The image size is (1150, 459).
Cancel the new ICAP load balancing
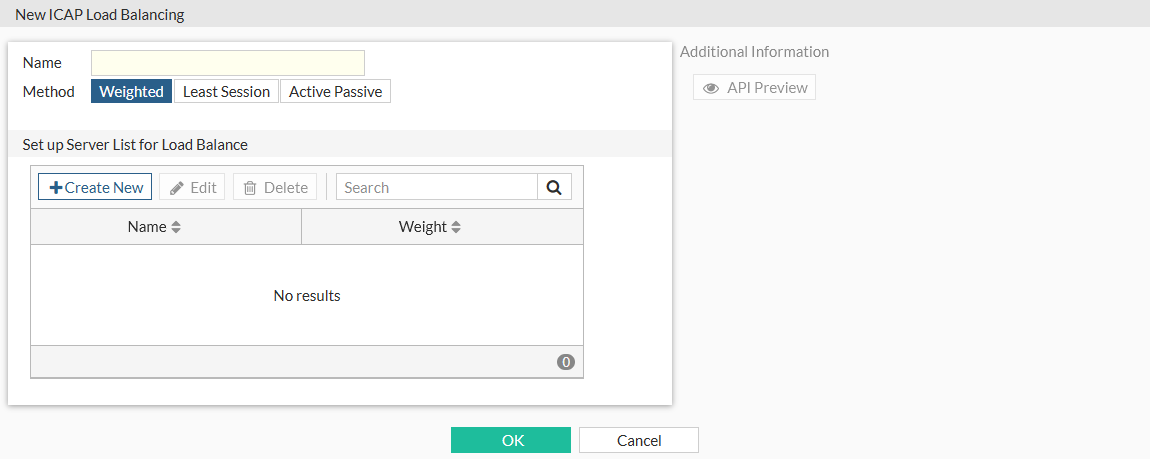click(638, 440)
